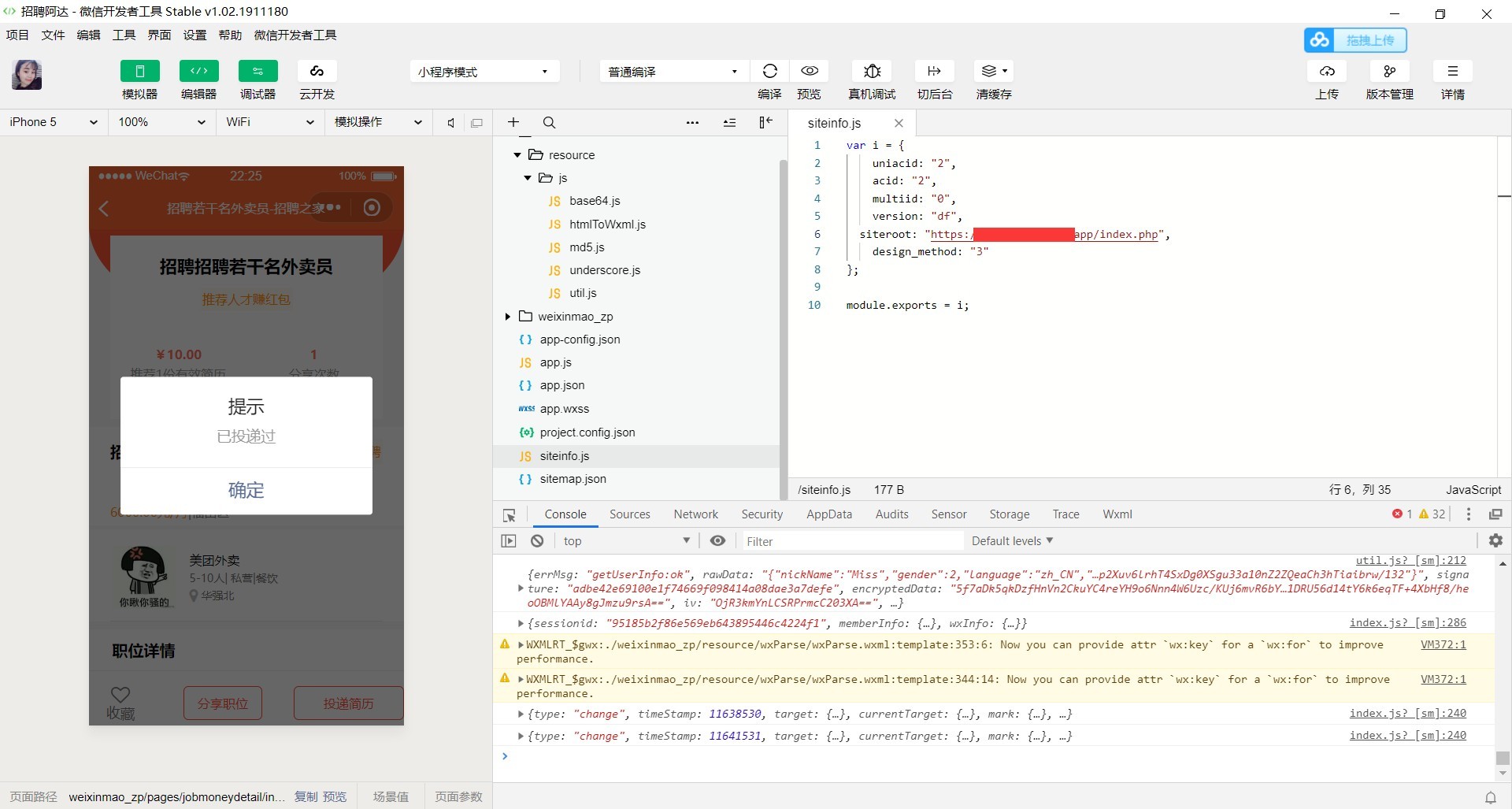Open the 工具 menu
1512x809 pixels.
tap(124, 35)
